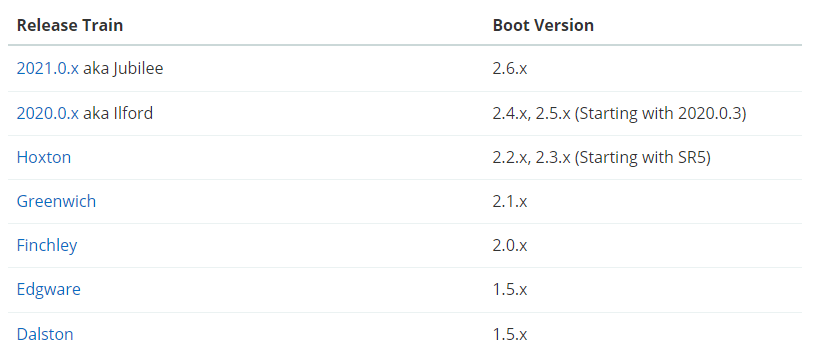This screenshot has height=363, width=821.
Task: Follow the Hoxton release train link
Action: pos(44,157)
